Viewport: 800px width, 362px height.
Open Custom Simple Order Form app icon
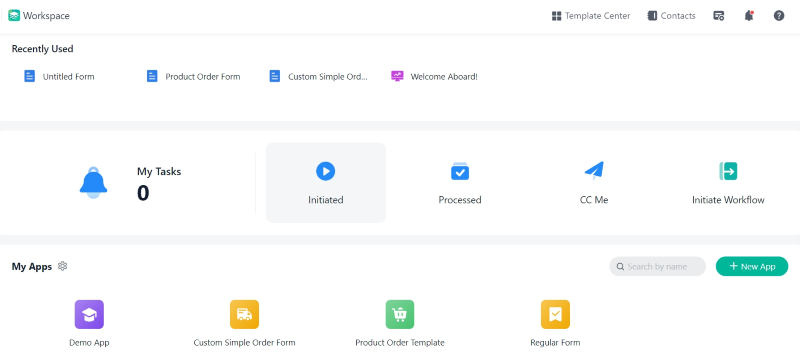[244, 314]
